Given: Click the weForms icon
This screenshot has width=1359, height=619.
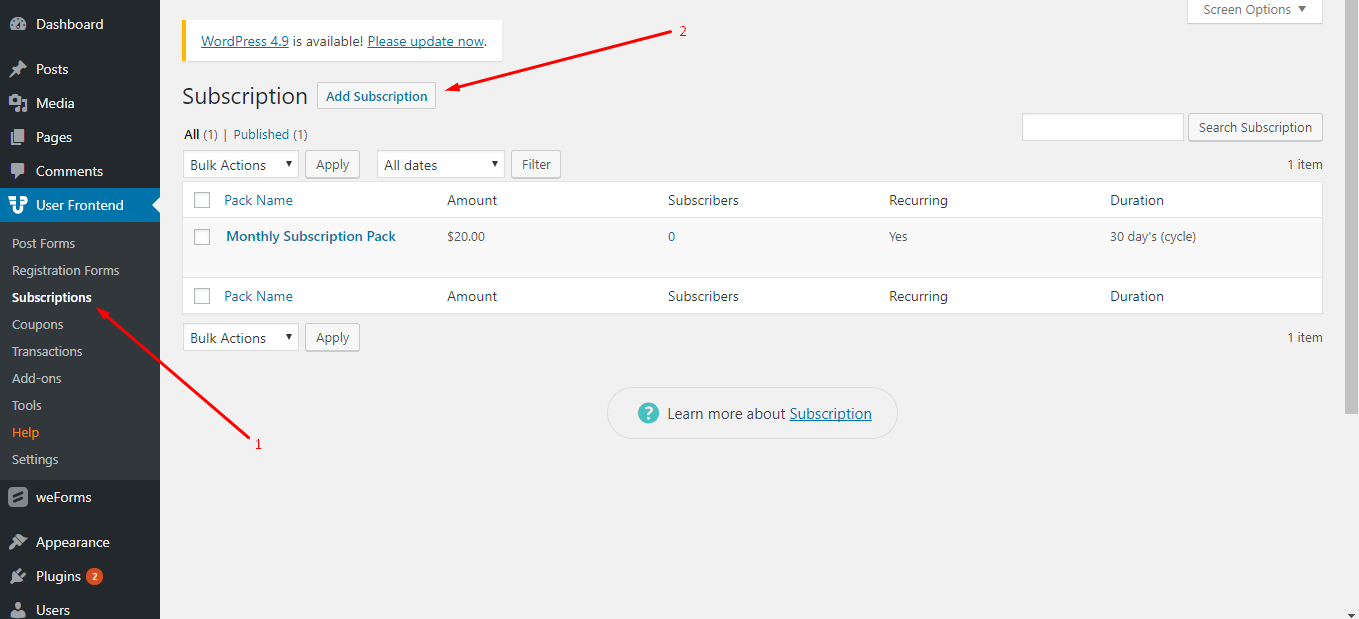Looking at the screenshot, I should 18,497.
